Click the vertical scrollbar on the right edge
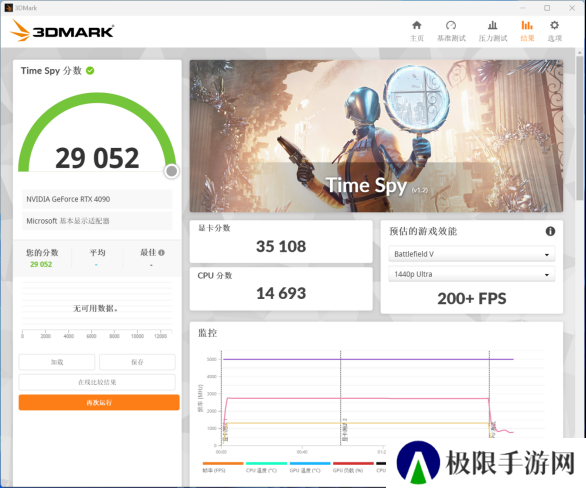The image size is (586, 488). [580, 127]
